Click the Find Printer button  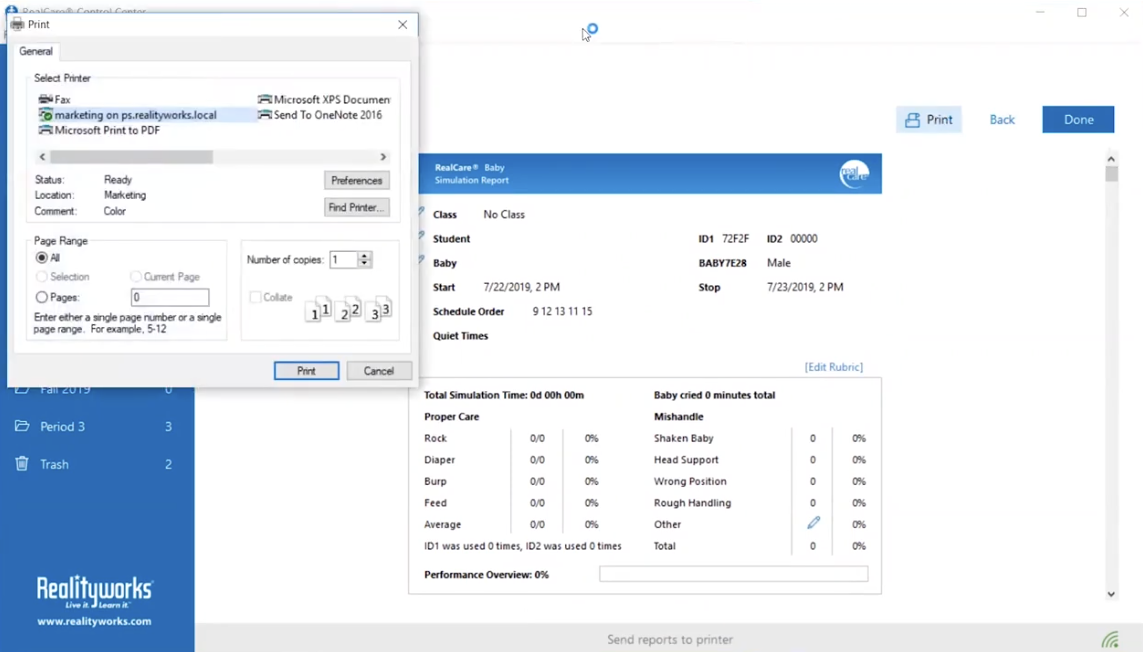coord(356,207)
